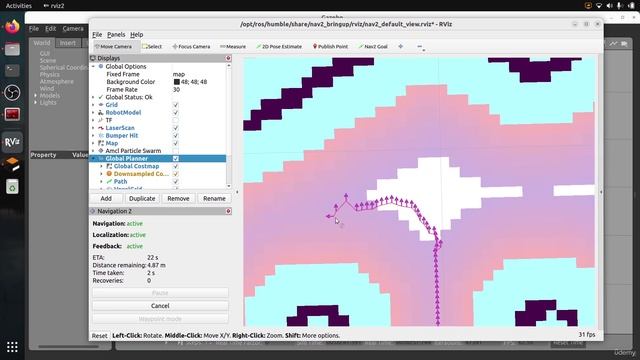The height and width of the screenshot is (360, 640).
Task: Click the RobotModel display icon
Action: click(x=101, y=113)
